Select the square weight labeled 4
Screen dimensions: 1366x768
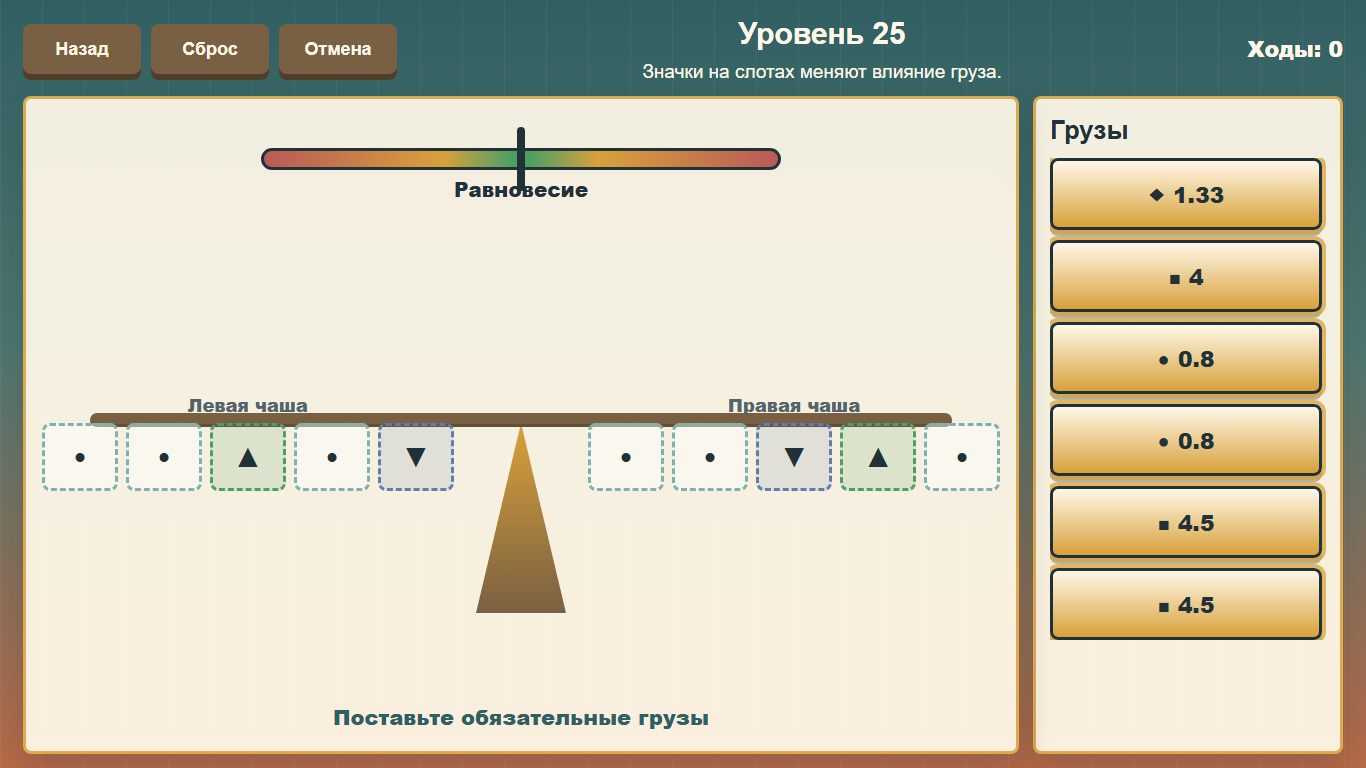click(1186, 277)
